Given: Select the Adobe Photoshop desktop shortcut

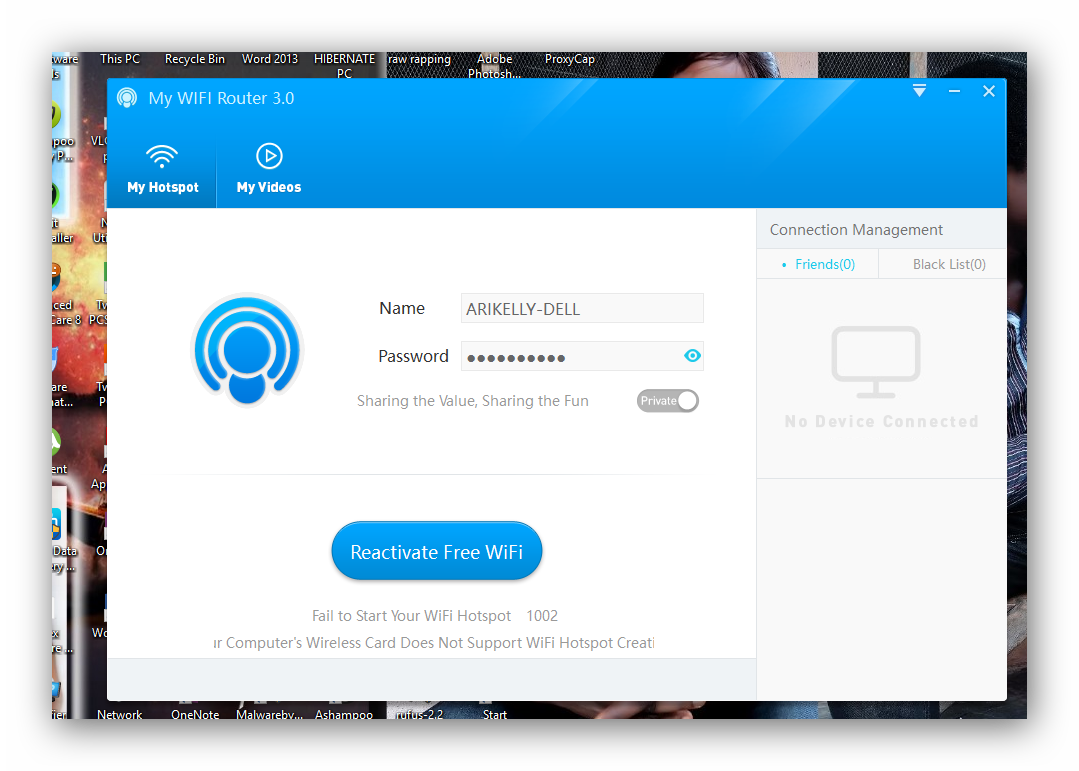Looking at the screenshot, I should point(494,66).
